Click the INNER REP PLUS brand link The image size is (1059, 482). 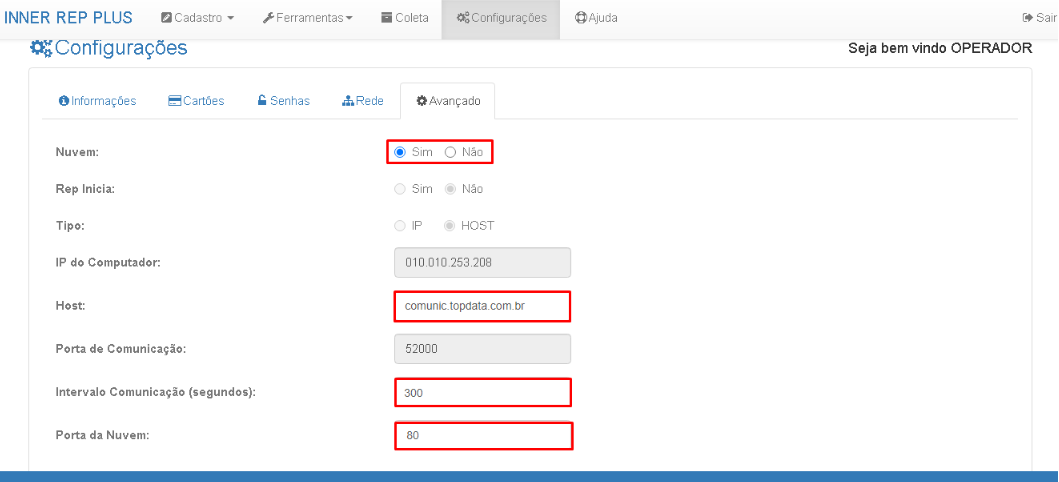coord(69,18)
